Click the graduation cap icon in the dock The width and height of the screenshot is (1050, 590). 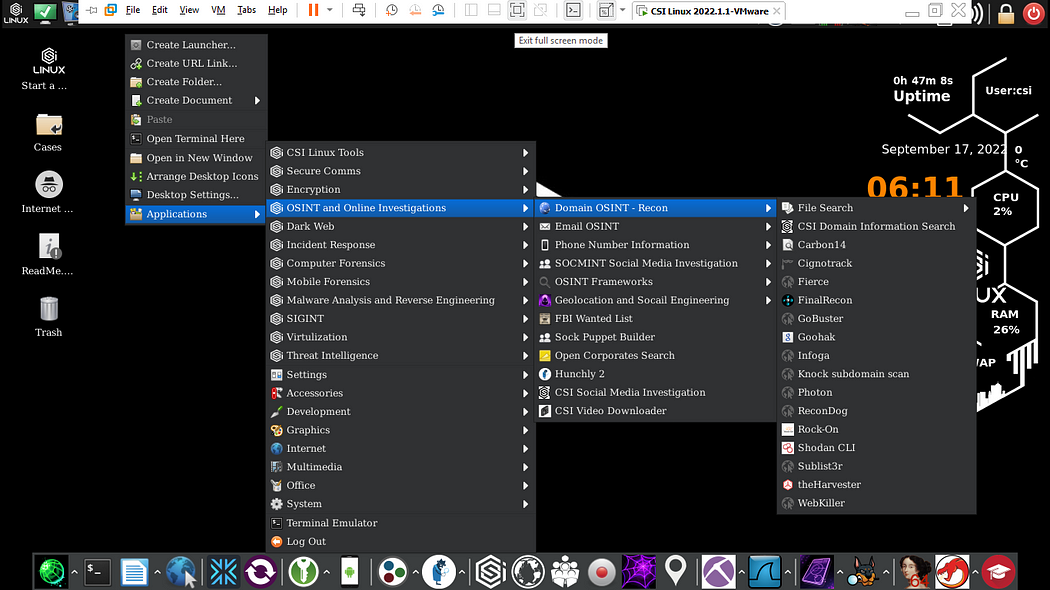click(x=998, y=572)
